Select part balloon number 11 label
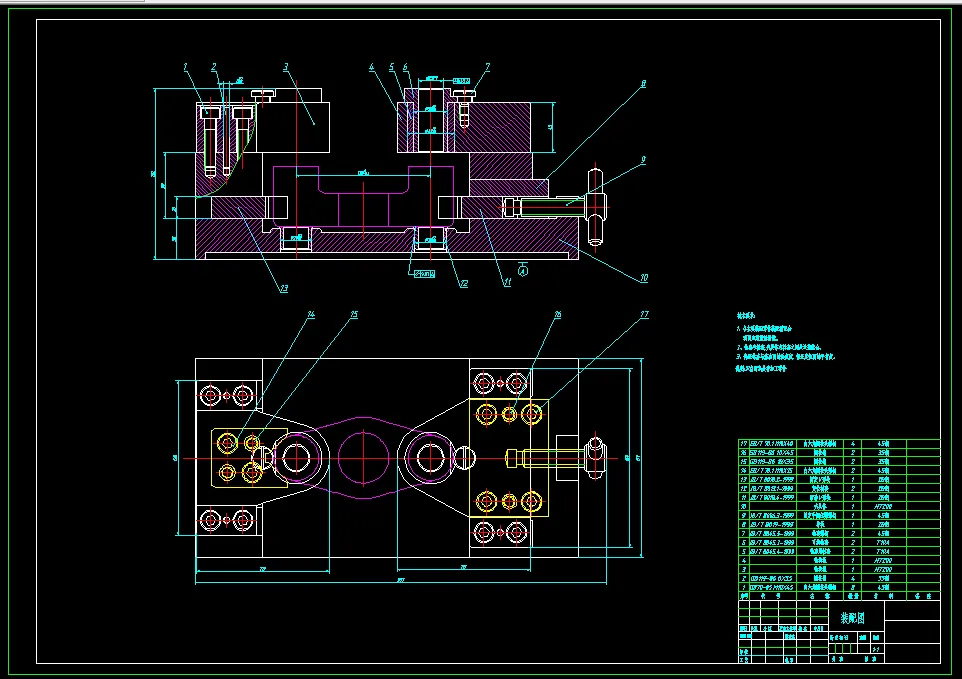The width and height of the screenshot is (962, 679). click(507, 282)
